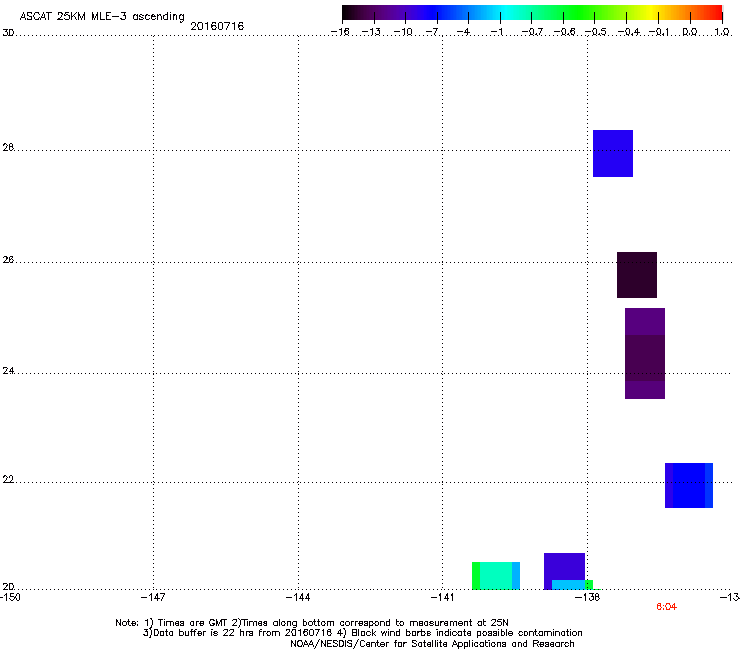Select the -0.6 color scale label
Viewport: 740px width, 650px height.
tap(564, 32)
